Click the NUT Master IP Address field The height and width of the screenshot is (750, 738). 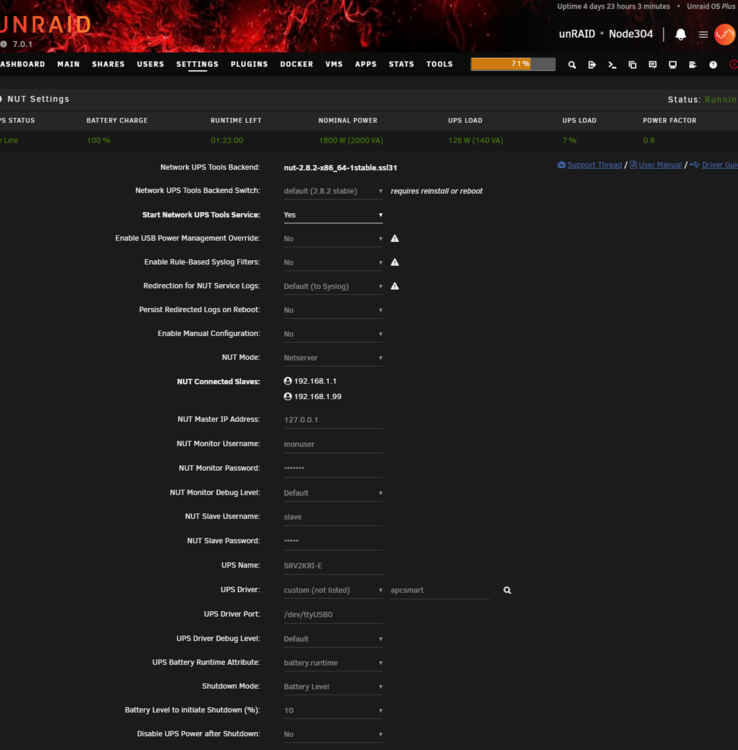[333, 420]
